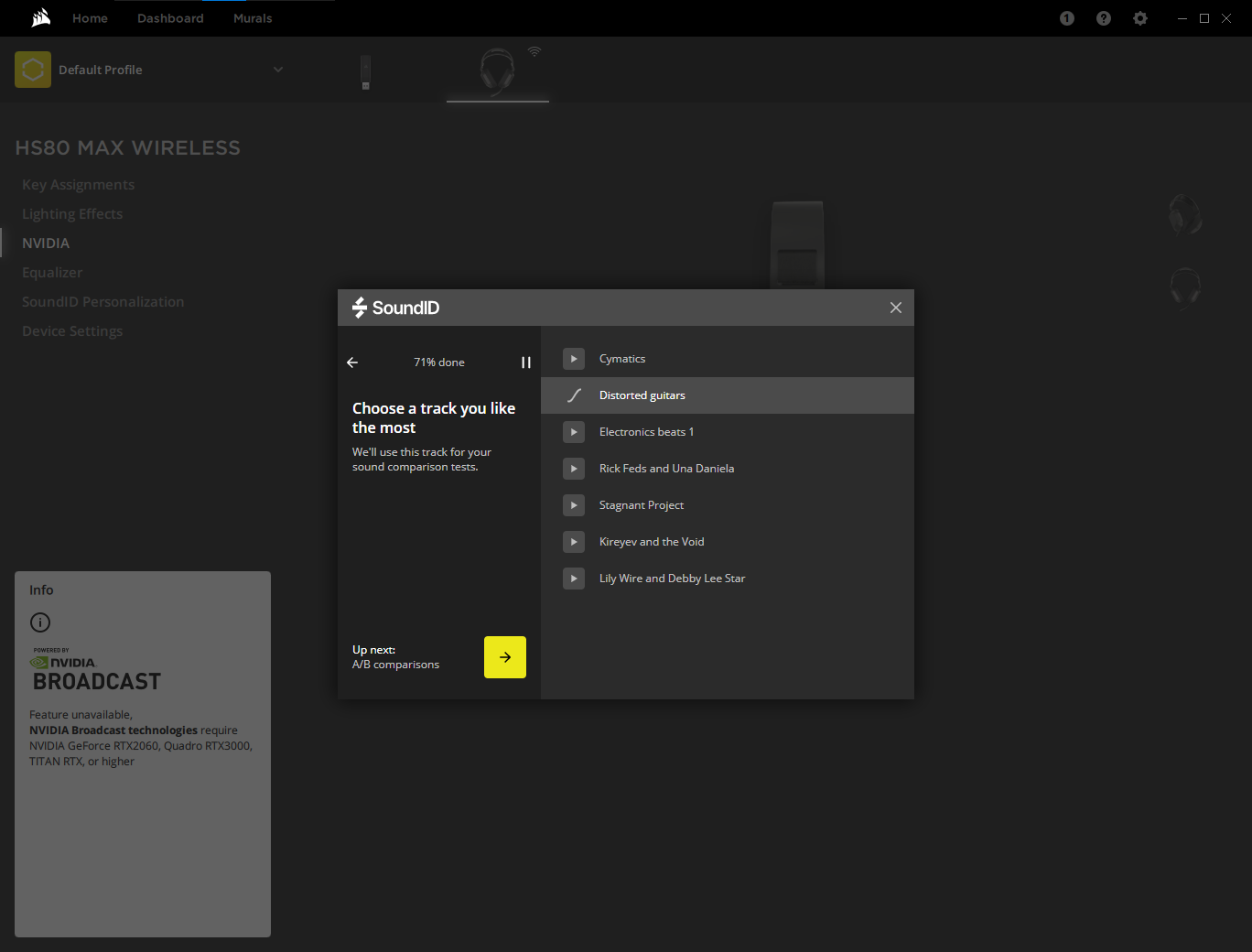Image resolution: width=1252 pixels, height=952 pixels.
Task: Click the yellow next arrow button
Action: (505, 657)
